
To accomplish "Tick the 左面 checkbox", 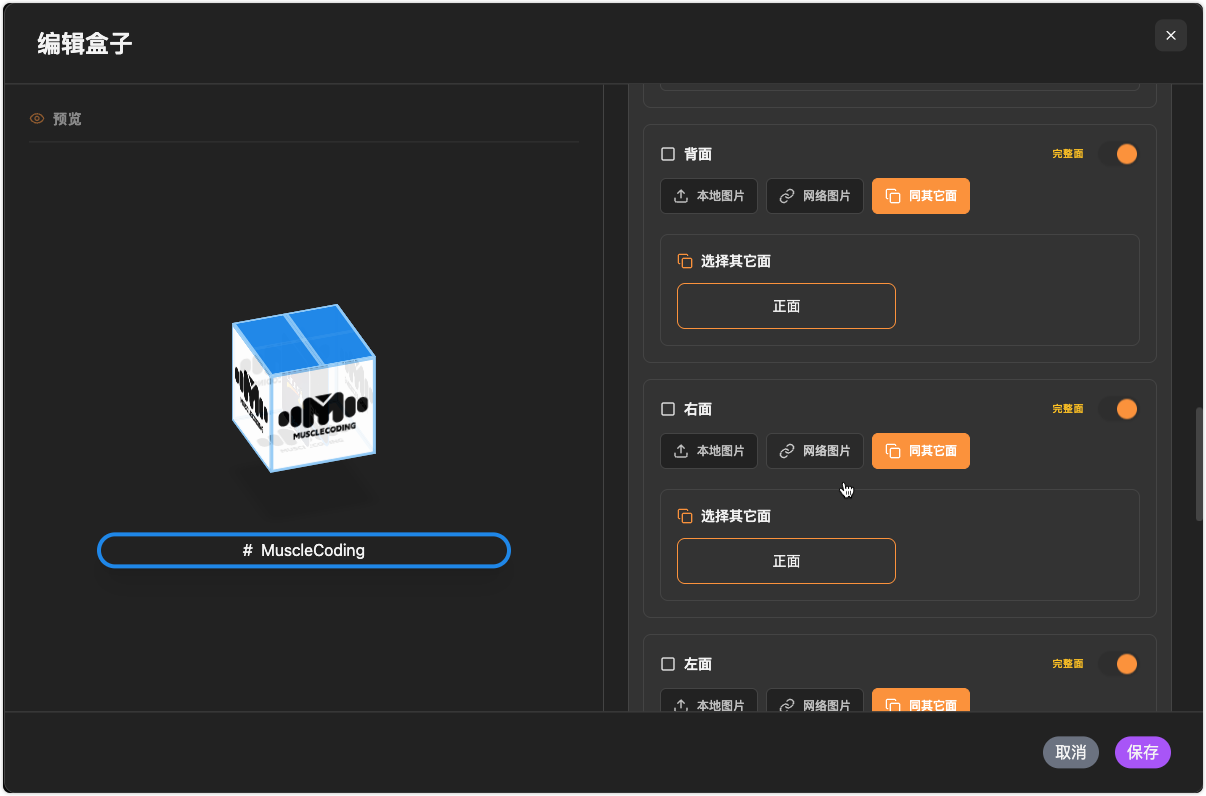I will pyautogui.click(x=668, y=664).
